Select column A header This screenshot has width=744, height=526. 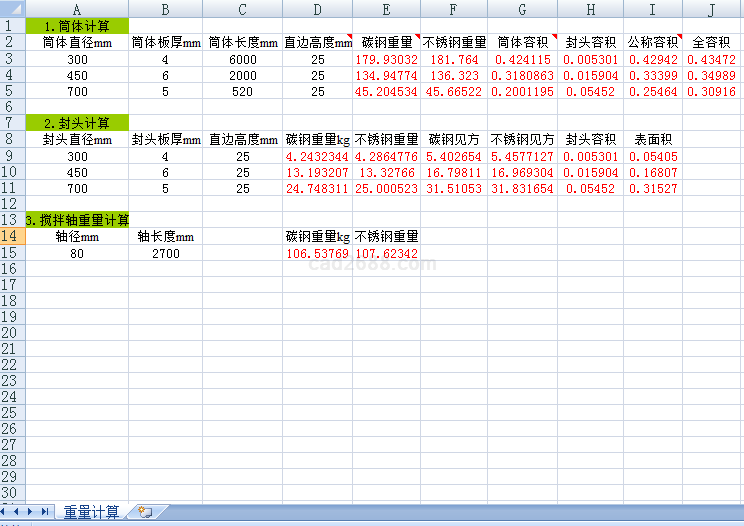[x=77, y=9]
